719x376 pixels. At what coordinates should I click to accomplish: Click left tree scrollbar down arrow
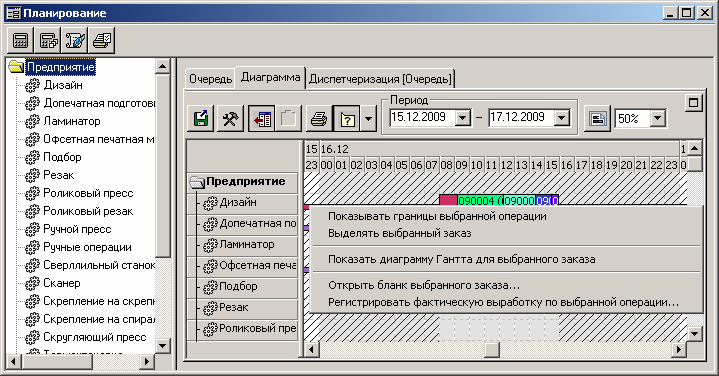[163, 345]
